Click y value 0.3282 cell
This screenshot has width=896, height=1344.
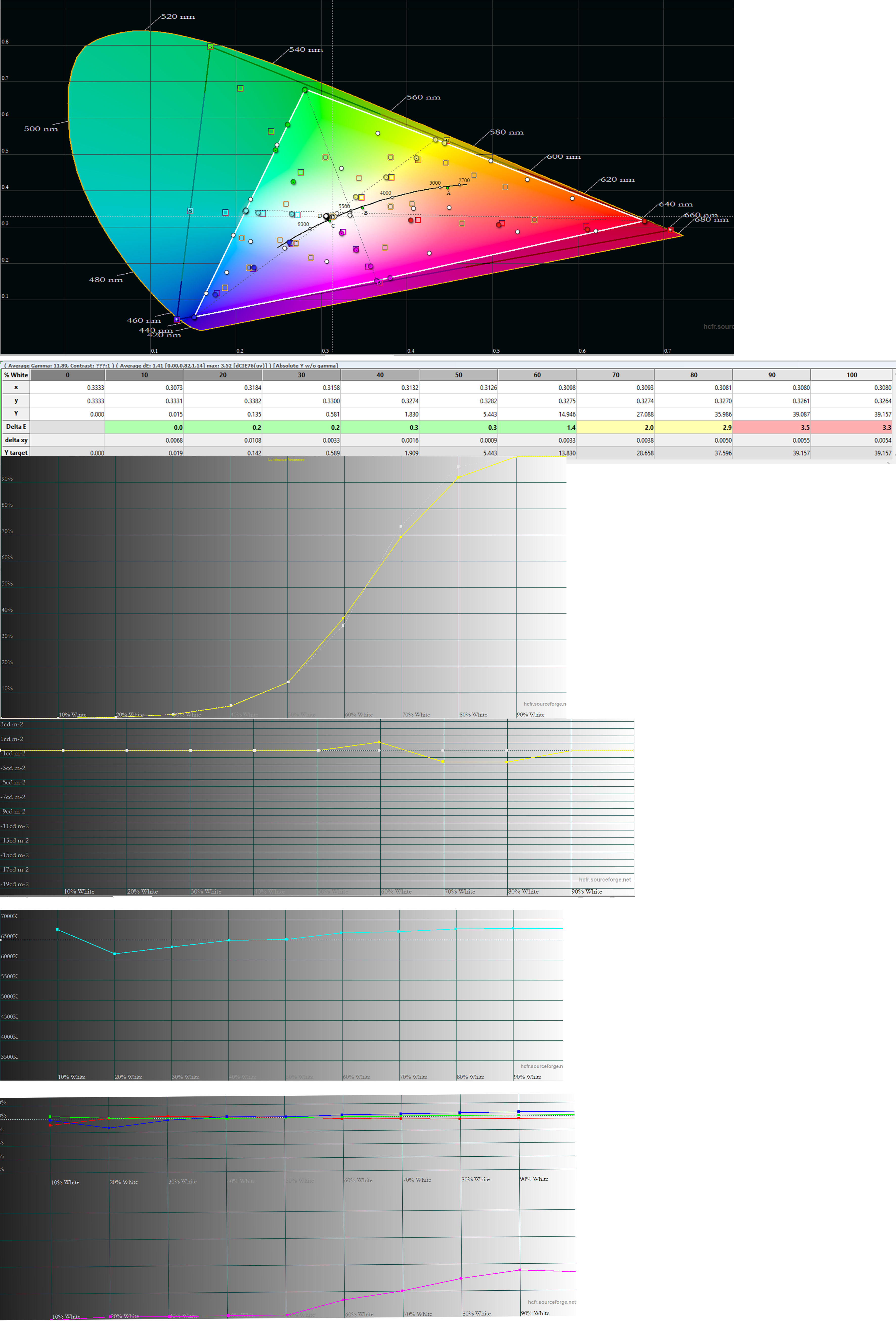click(458, 401)
